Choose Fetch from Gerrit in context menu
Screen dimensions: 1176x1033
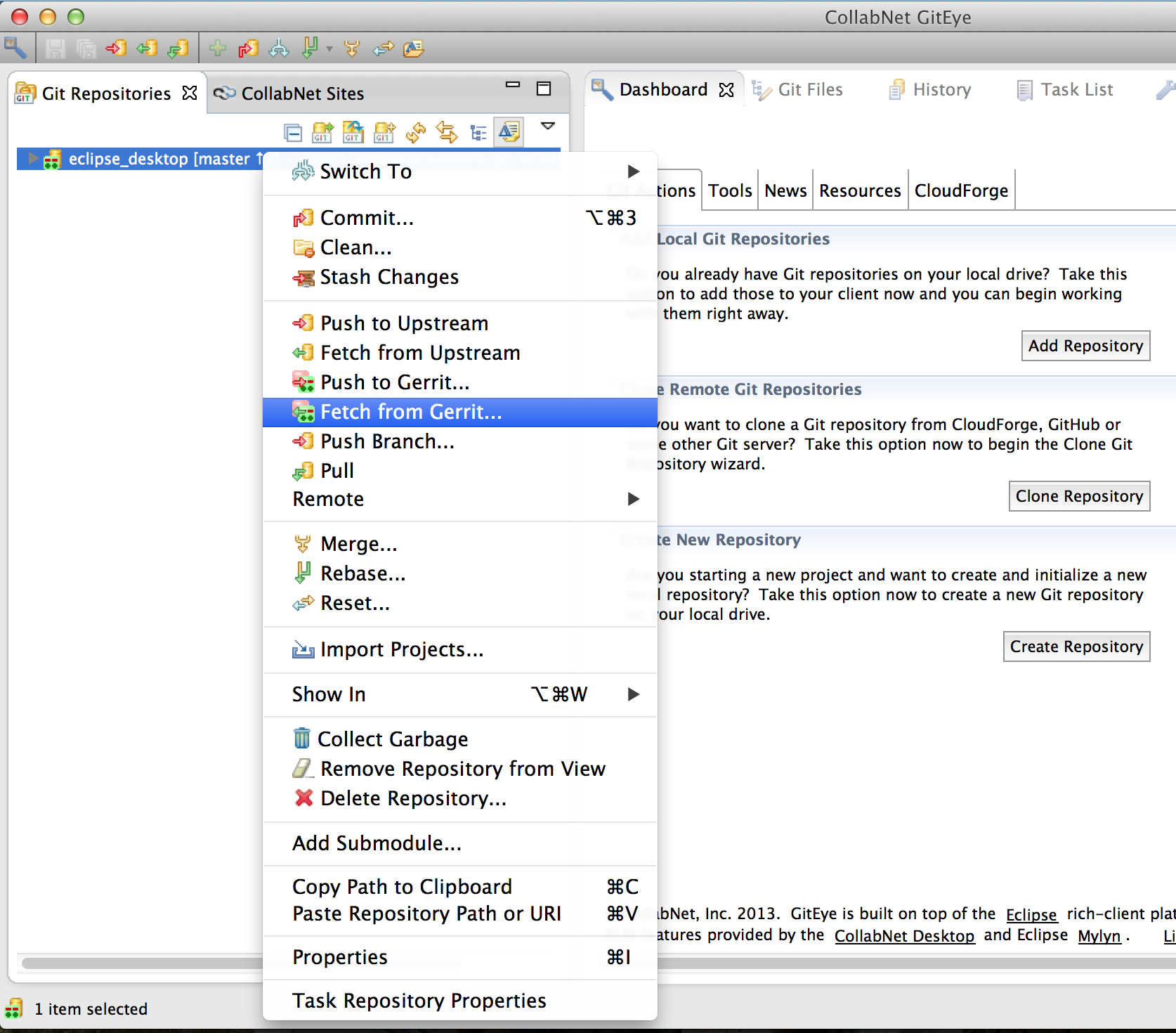click(x=411, y=412)
